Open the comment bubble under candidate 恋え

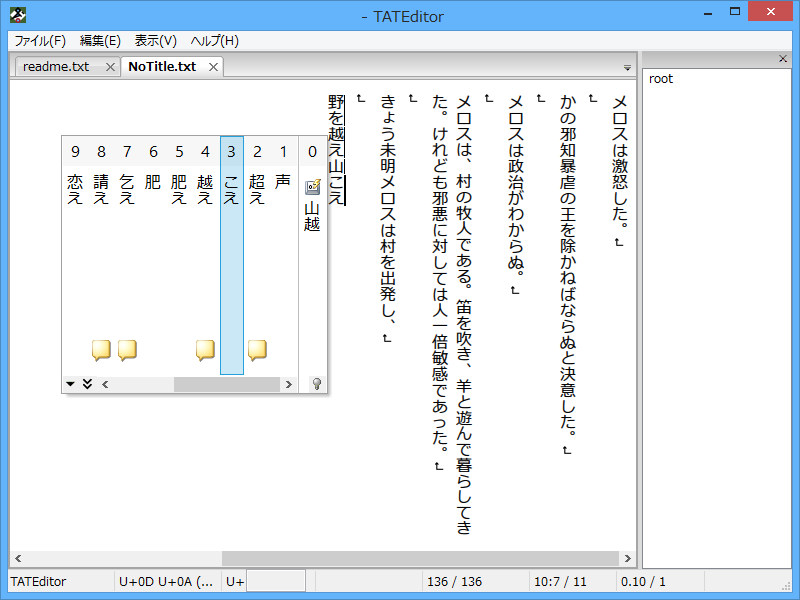pos(100,350)
